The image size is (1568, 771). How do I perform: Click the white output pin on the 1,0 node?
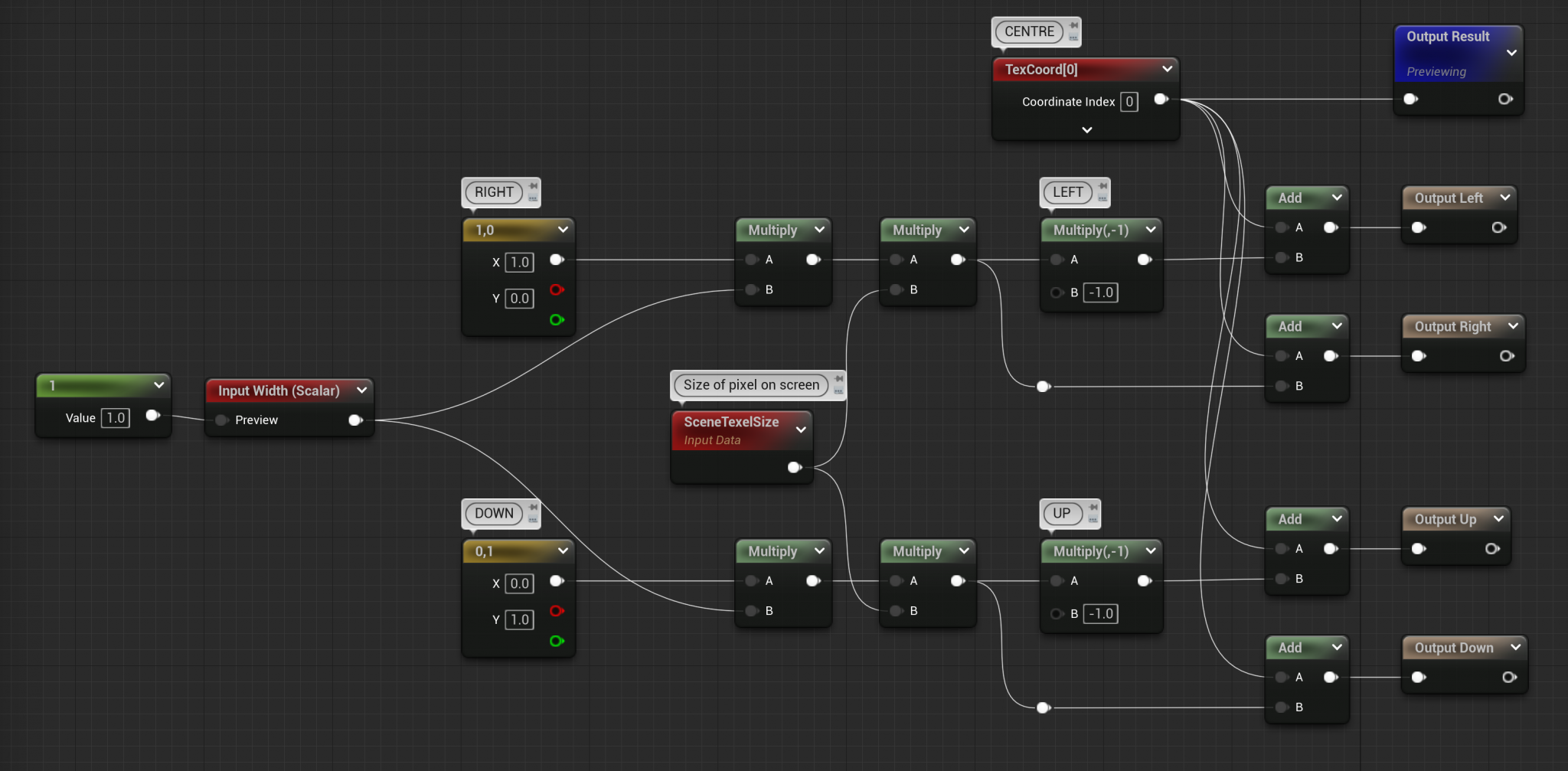[557, 260]
